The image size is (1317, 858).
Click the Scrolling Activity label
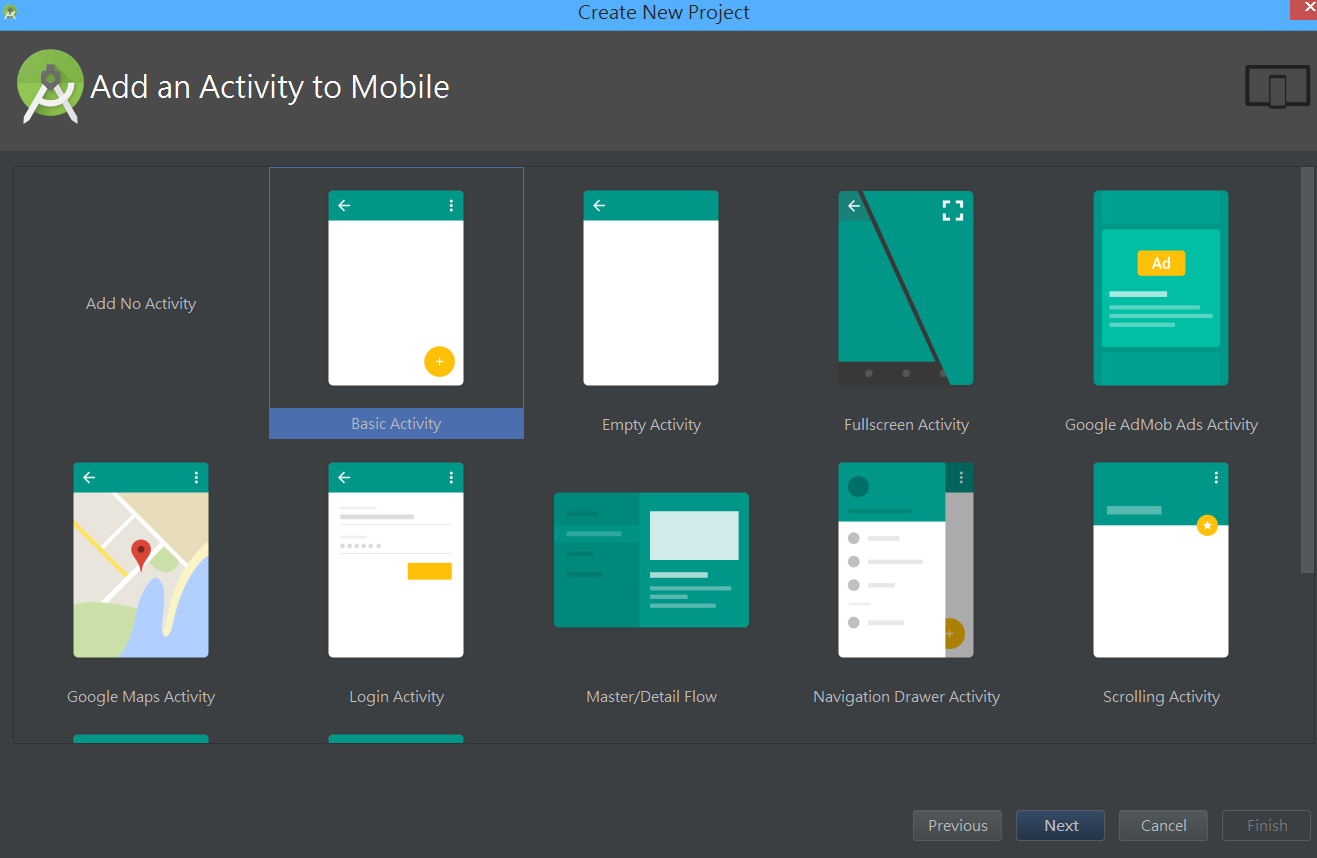1161,697
